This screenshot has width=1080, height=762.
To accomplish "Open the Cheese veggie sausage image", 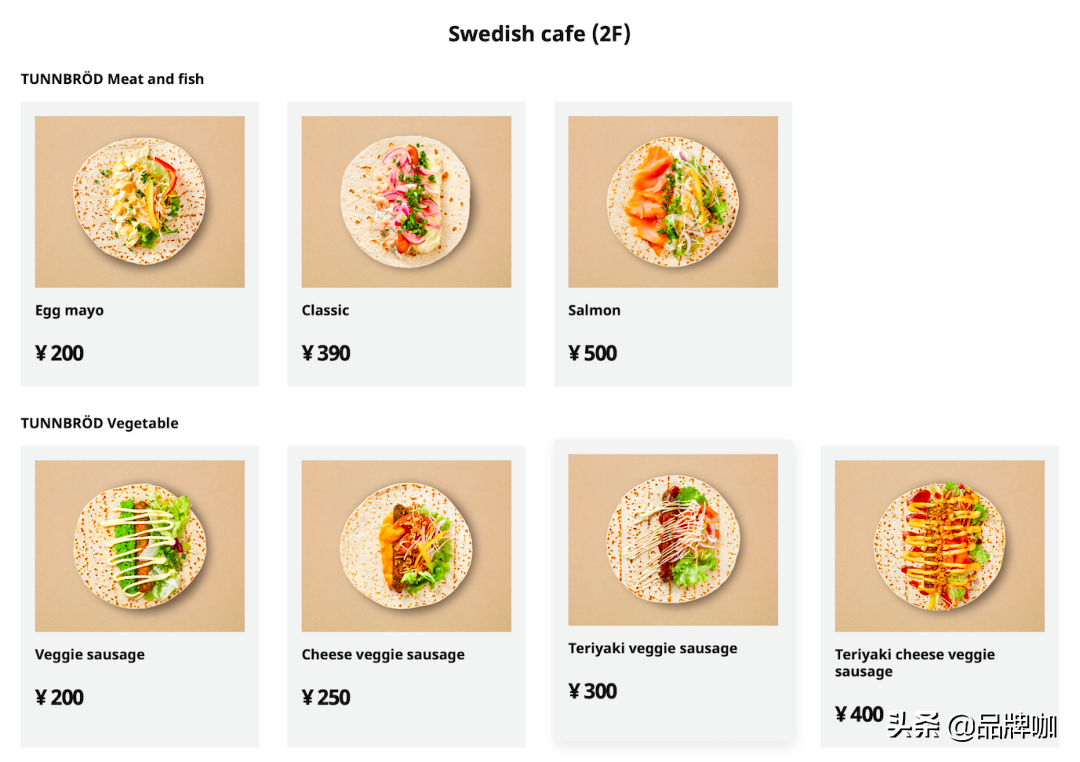I will [406, 545].
